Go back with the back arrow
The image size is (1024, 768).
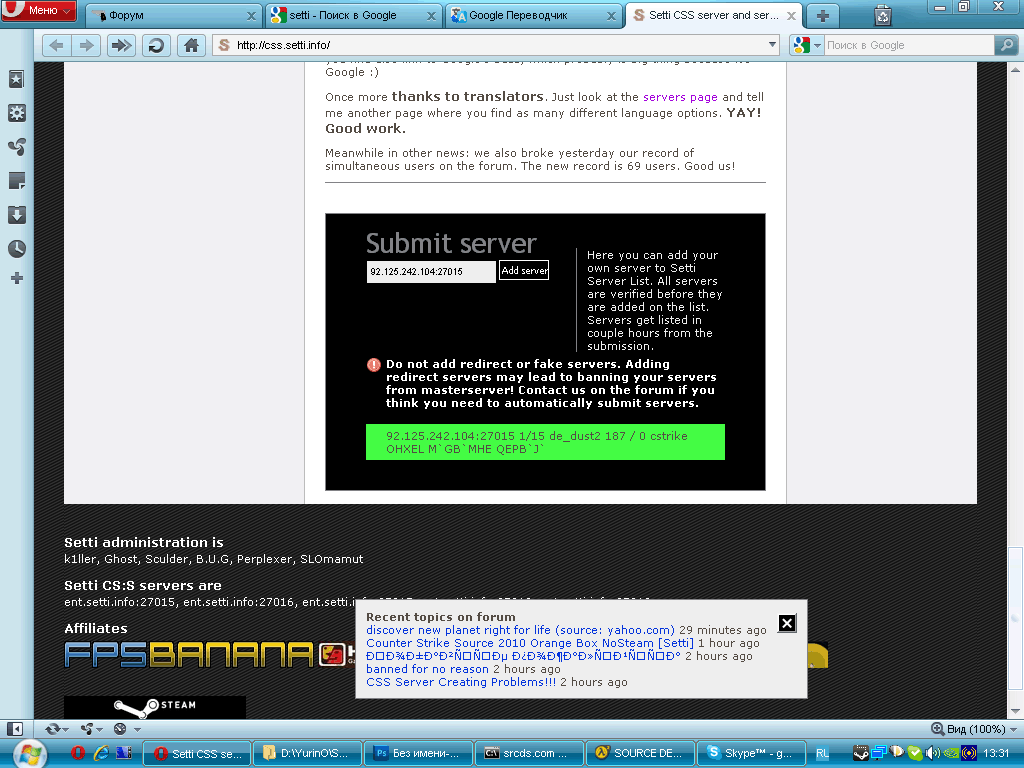pyautogui.click(x=57, y=45)
